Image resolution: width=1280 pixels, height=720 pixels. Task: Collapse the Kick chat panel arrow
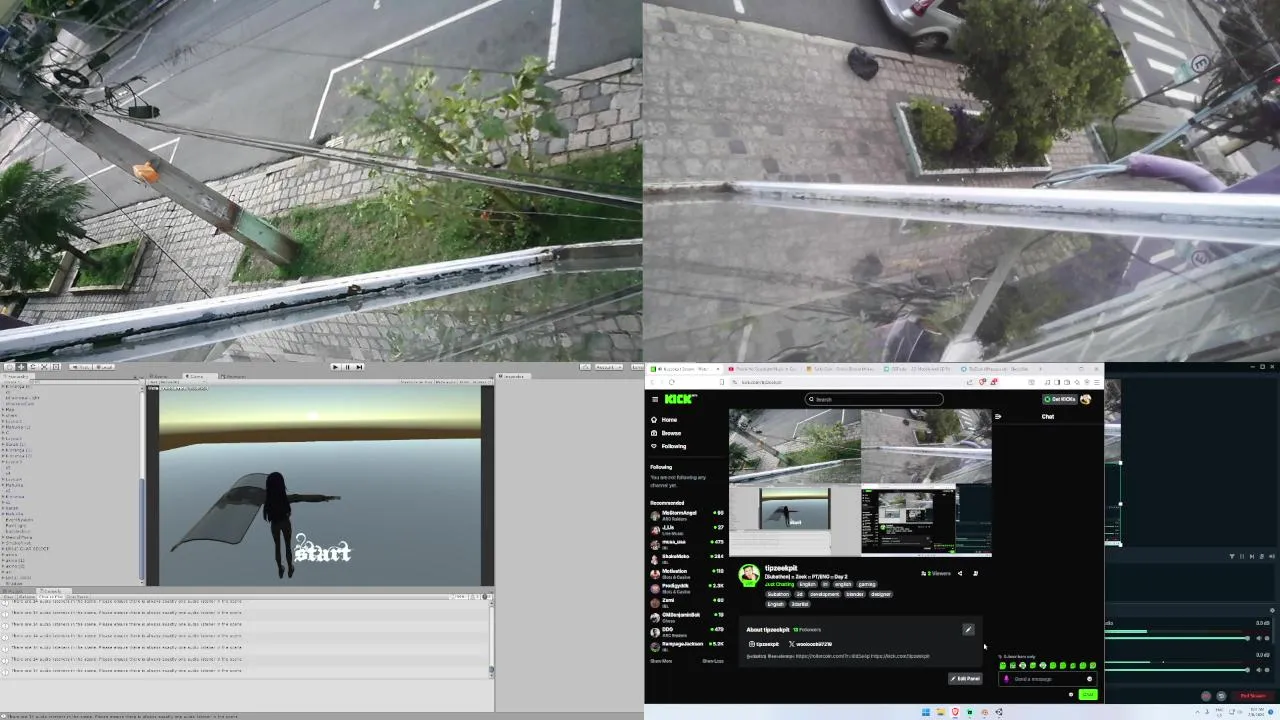tap(998, 416)
